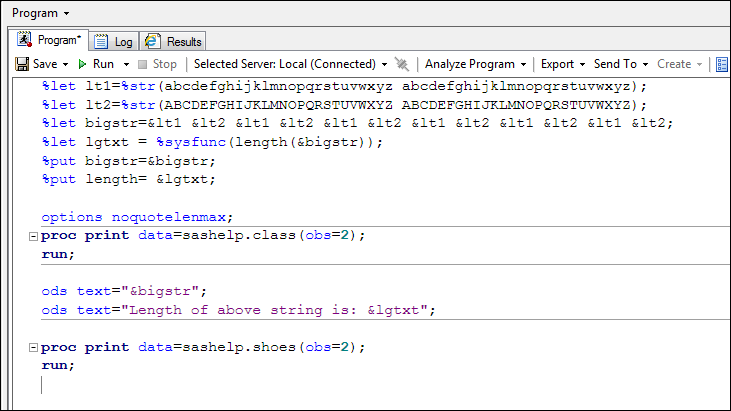Collapse the proc print sashelp.class block
This screenshot has width=731, height=411.
(33, 236)
